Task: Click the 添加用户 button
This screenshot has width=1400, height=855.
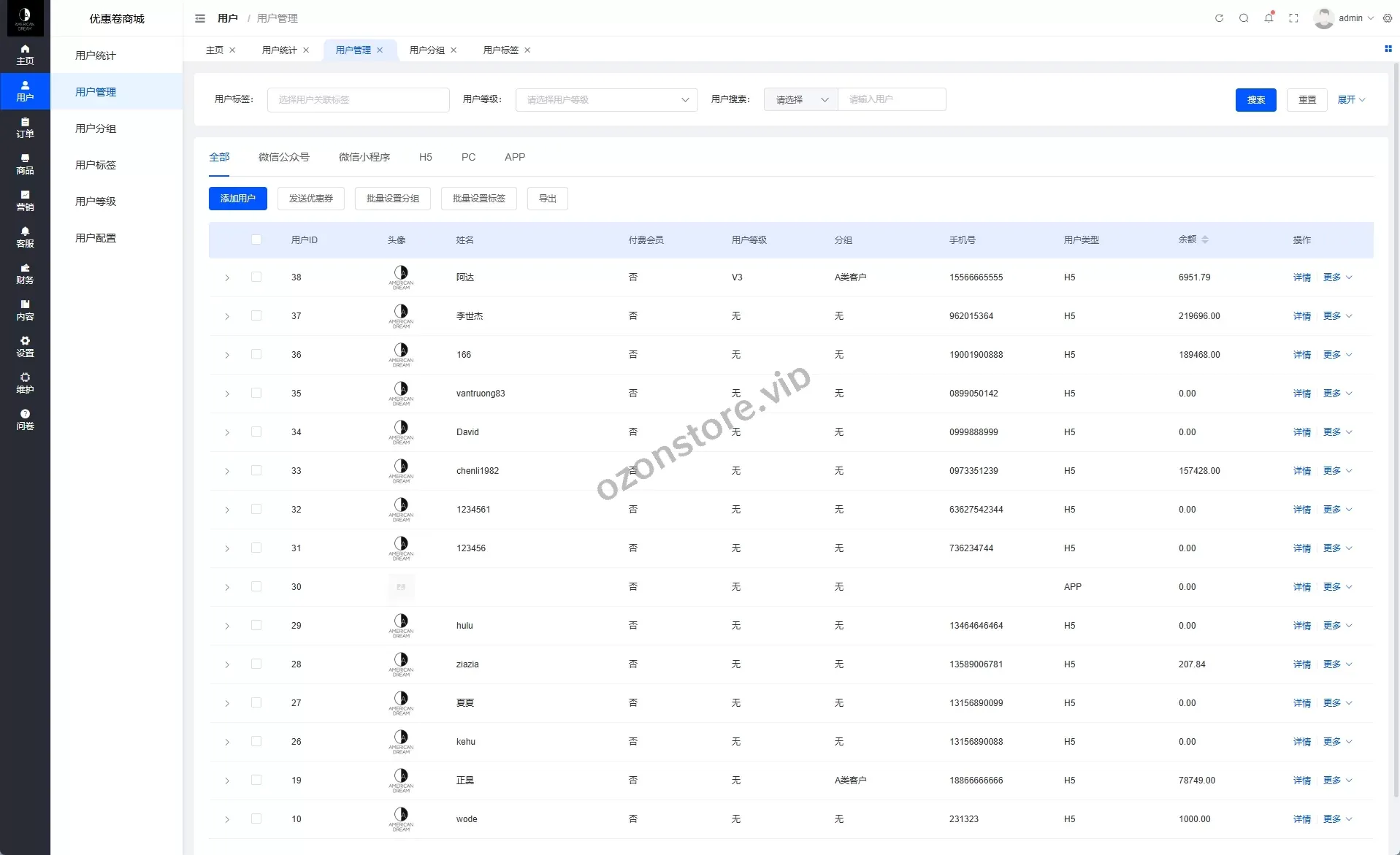Action: [x=237, y=199]
